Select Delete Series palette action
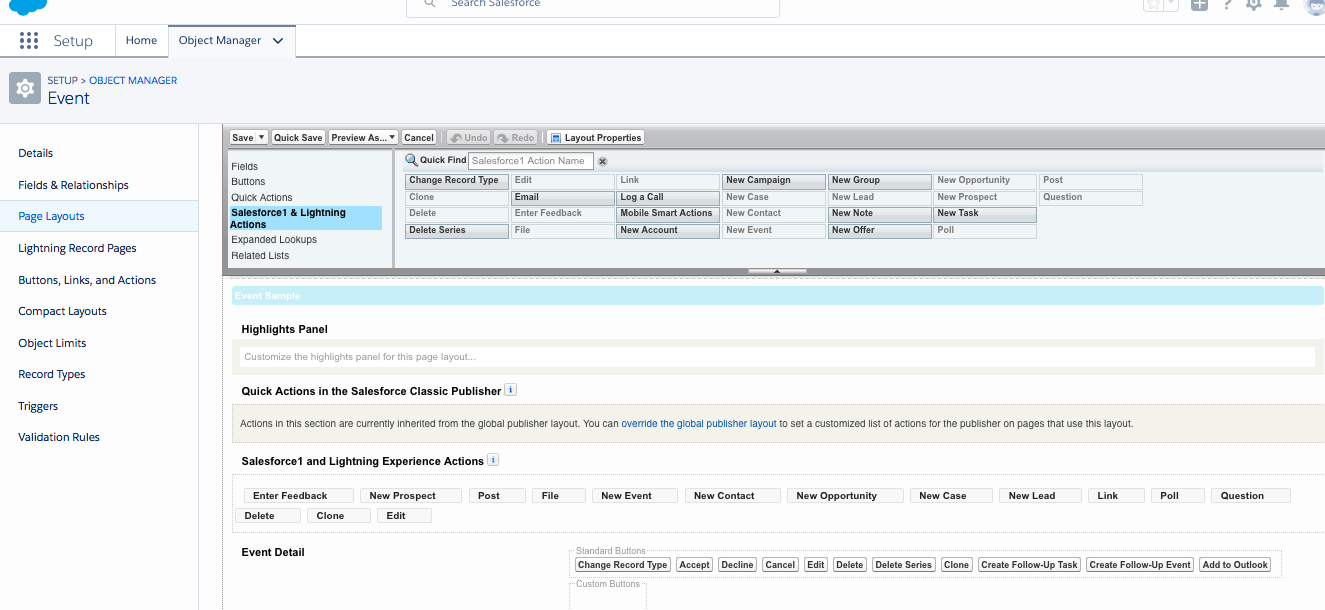 click(x=457, y=230)
